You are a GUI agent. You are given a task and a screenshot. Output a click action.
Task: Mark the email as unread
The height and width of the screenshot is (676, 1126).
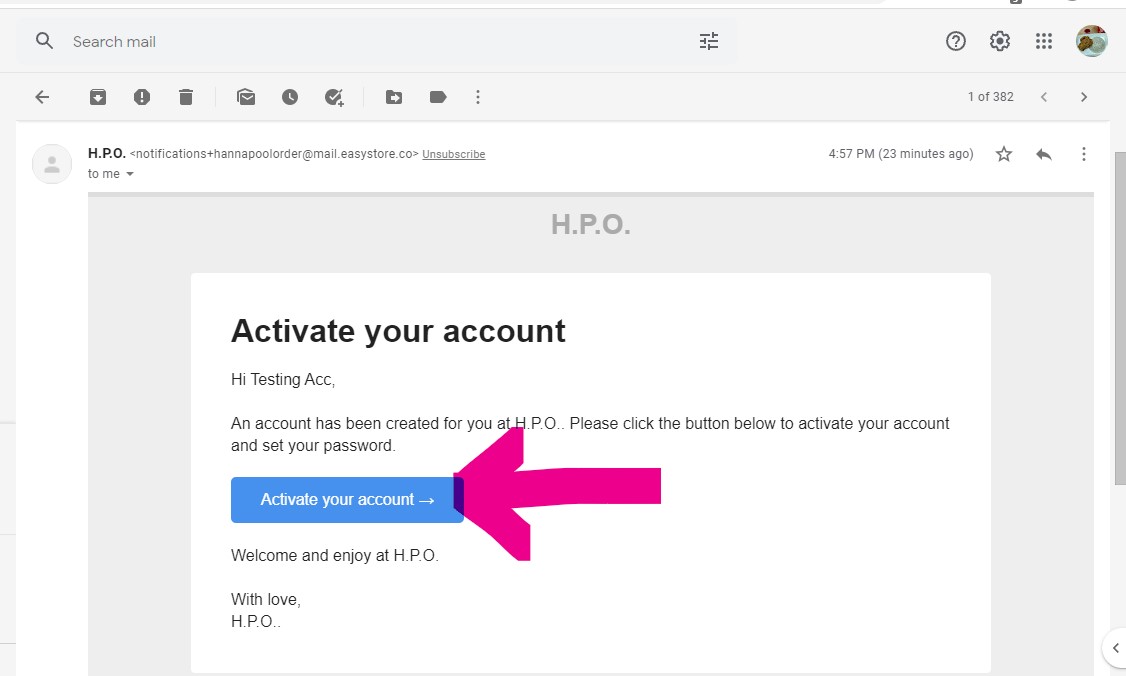coord(246,97)
